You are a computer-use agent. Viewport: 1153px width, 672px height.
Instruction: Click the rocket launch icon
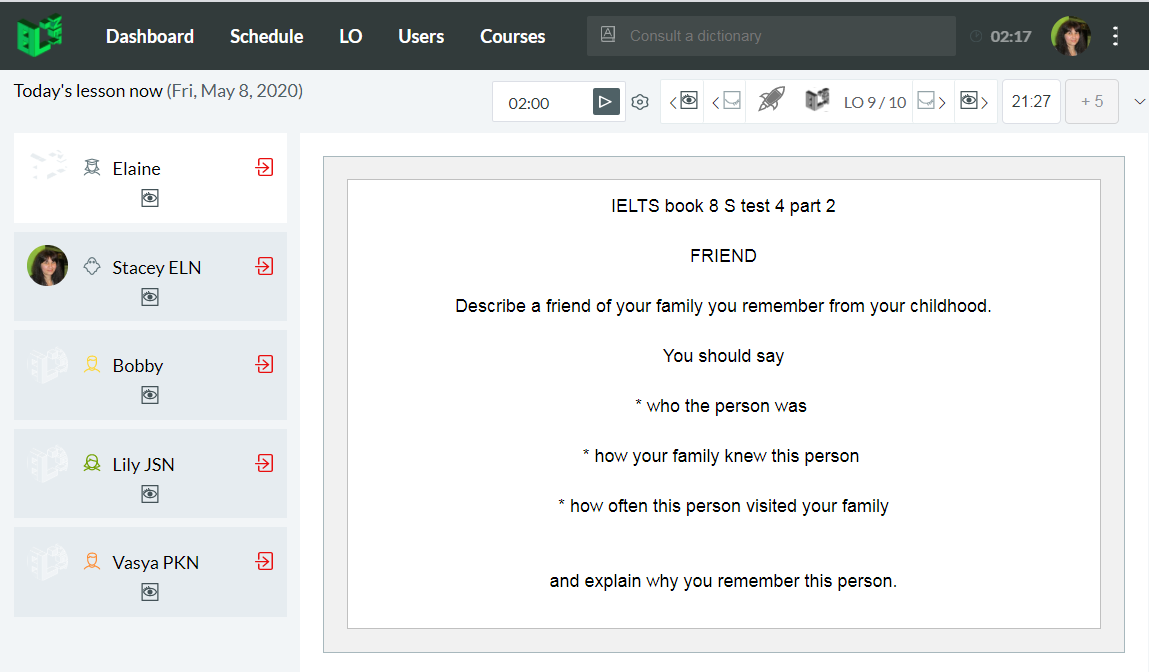coord(771,99)
